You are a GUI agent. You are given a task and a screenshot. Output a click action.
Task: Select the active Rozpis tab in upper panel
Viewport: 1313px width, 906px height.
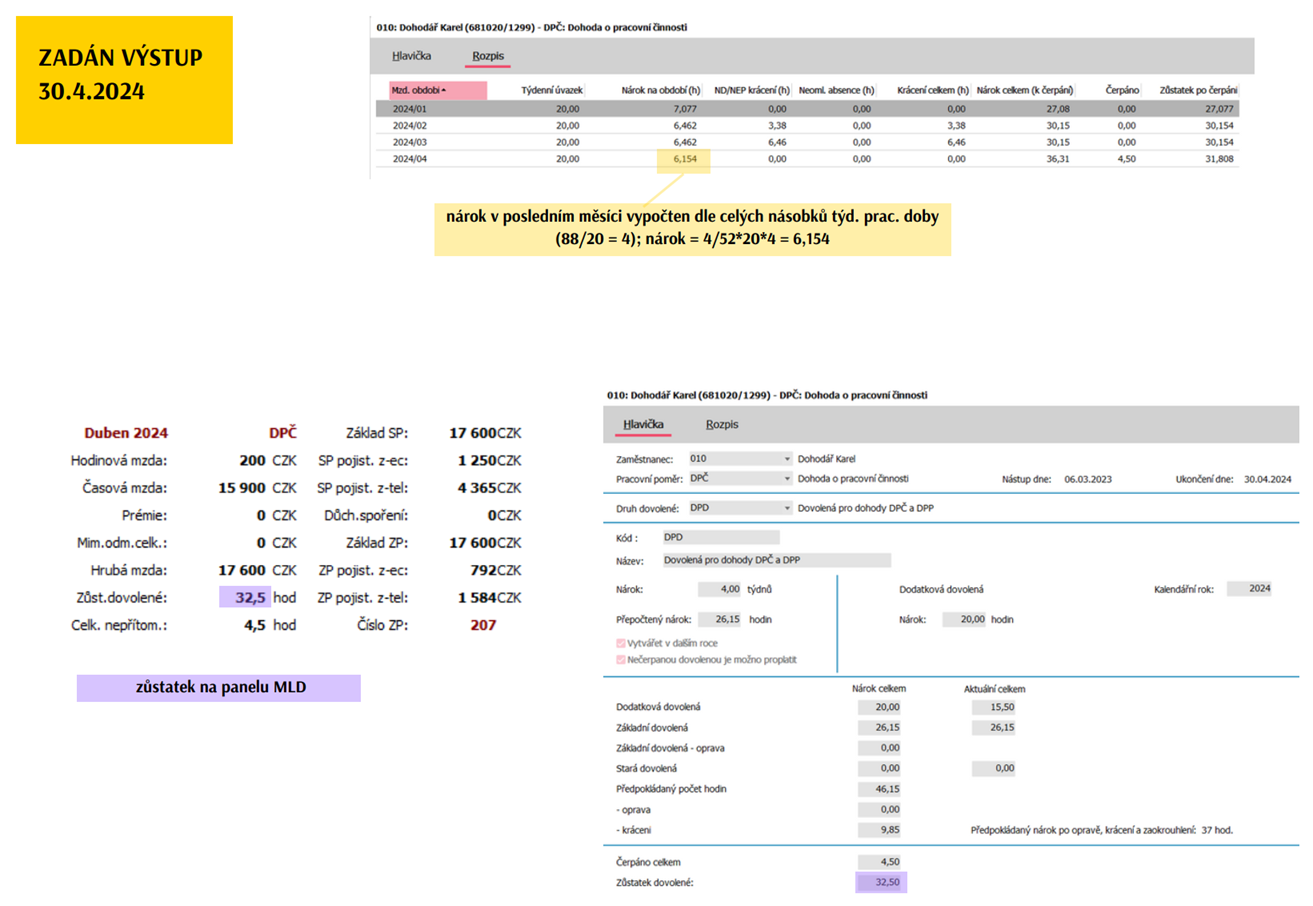pos(487,56)
